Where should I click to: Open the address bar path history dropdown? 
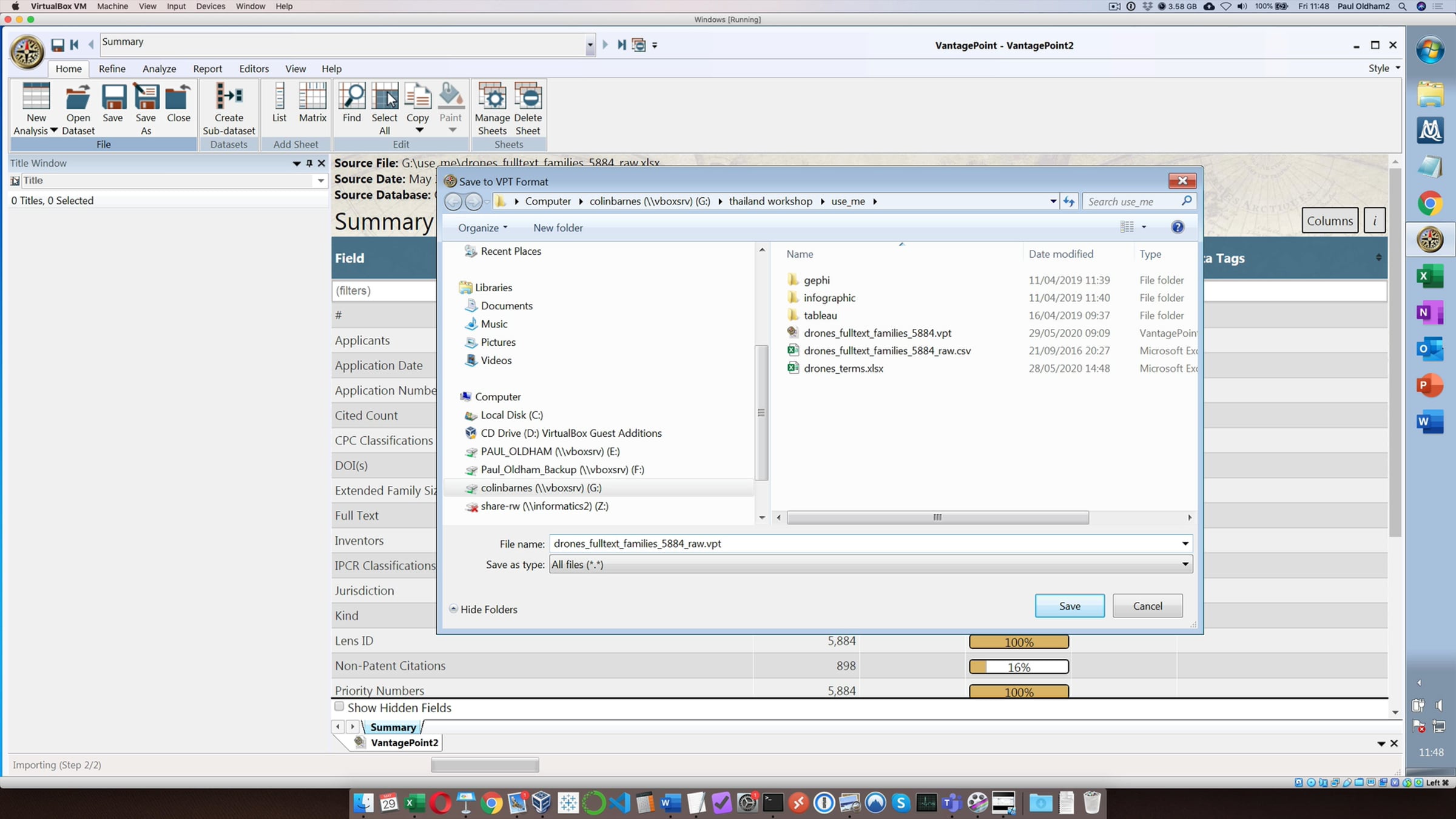point(1053,201)
